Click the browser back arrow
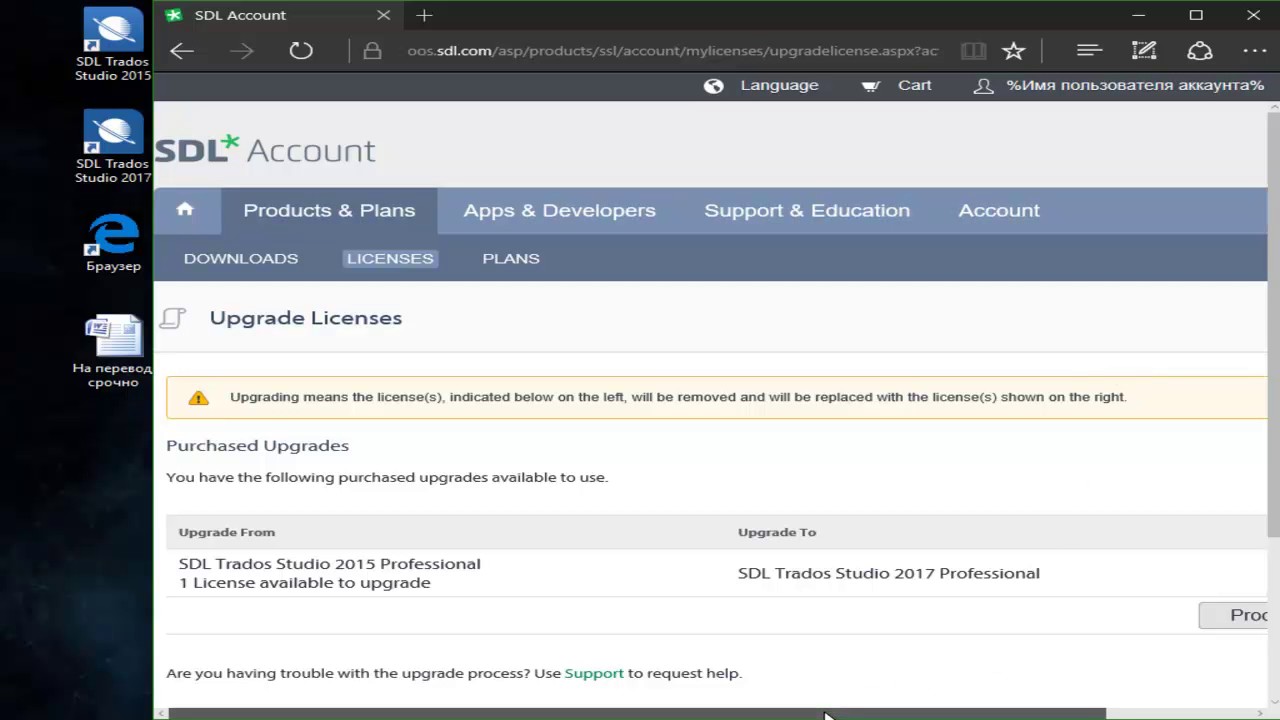 (x=181, y=51)
